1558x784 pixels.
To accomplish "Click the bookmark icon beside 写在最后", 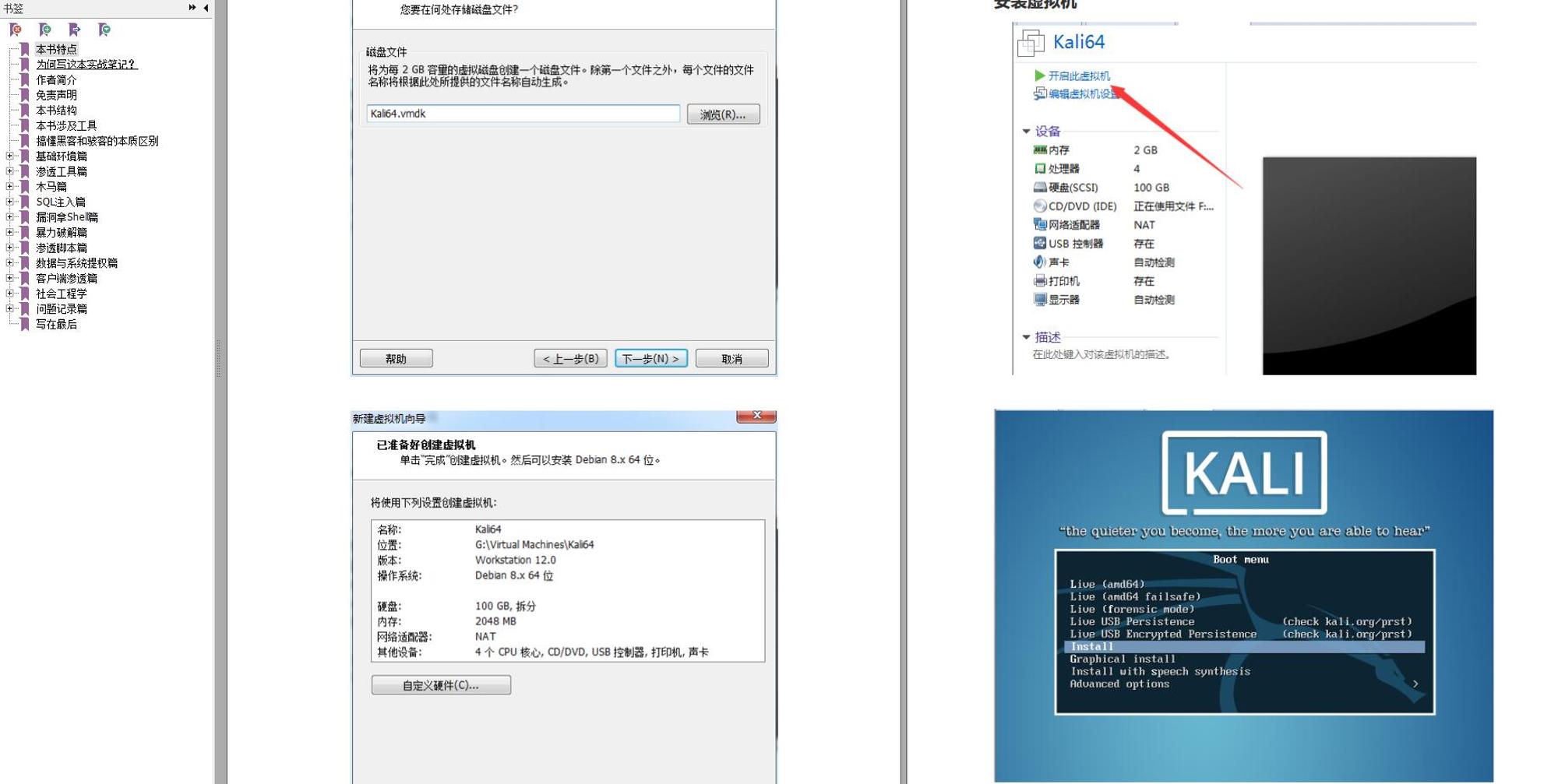I will (x=25, y=324).
